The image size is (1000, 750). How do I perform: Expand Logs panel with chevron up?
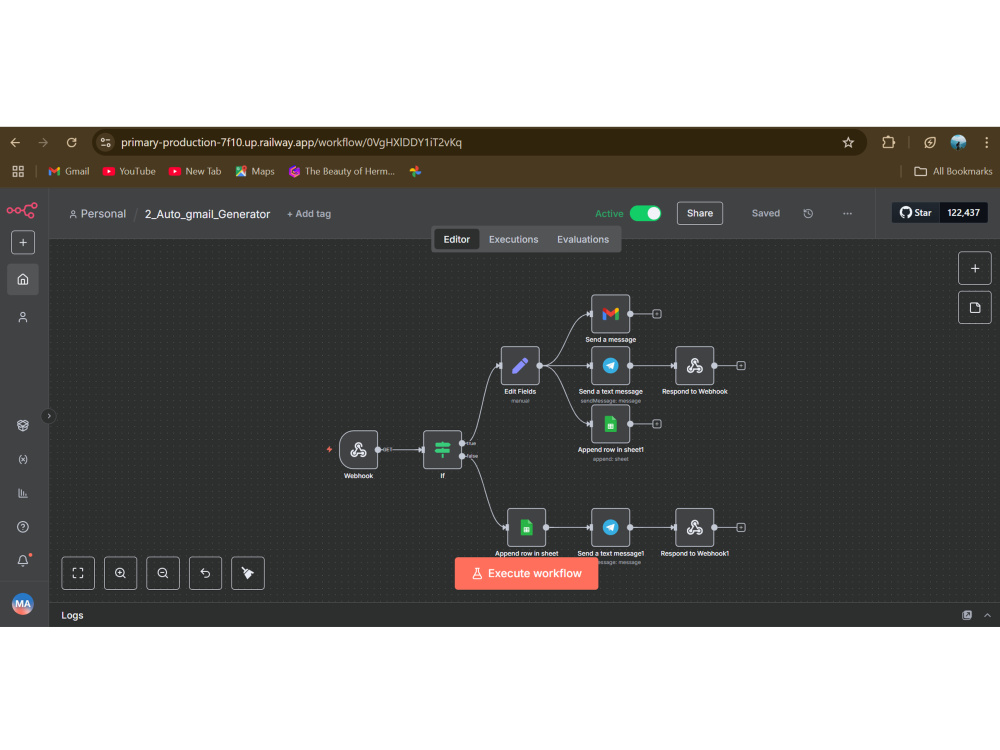pos(987,615)
